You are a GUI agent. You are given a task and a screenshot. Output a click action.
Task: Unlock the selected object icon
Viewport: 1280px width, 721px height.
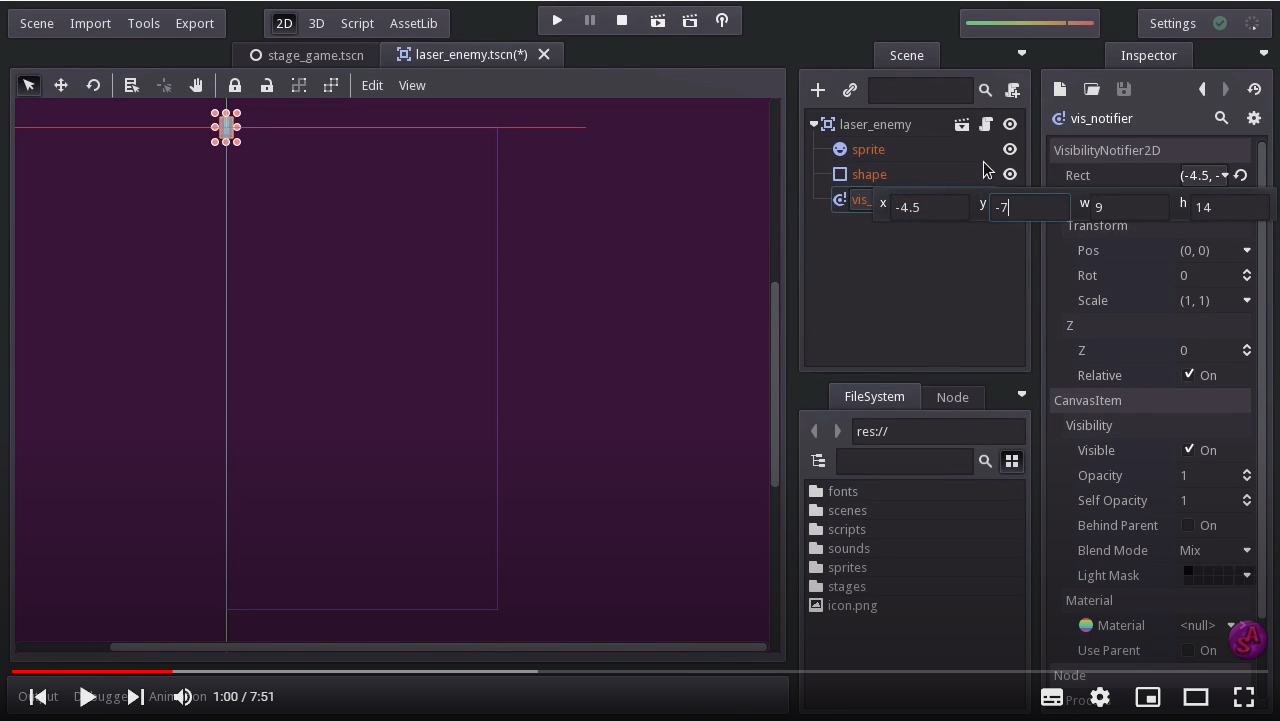click(x=267, y=86)
